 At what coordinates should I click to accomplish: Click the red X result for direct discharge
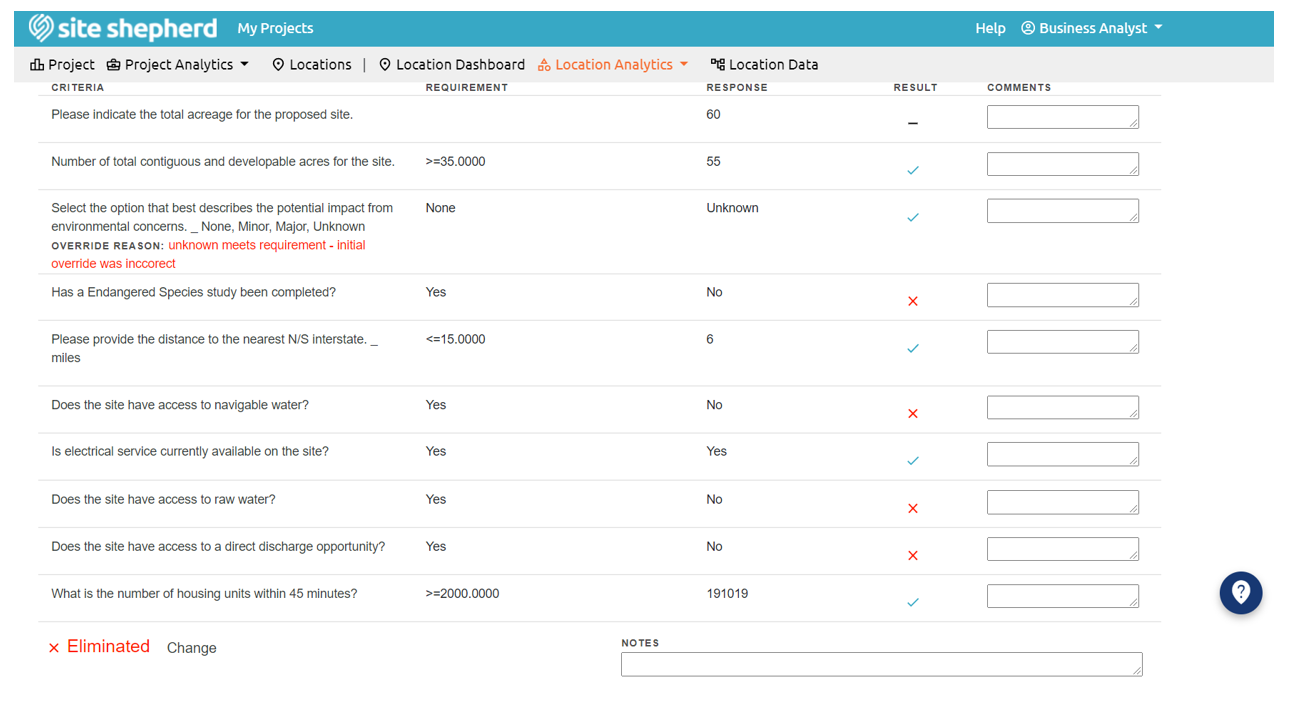pos(912,556)
